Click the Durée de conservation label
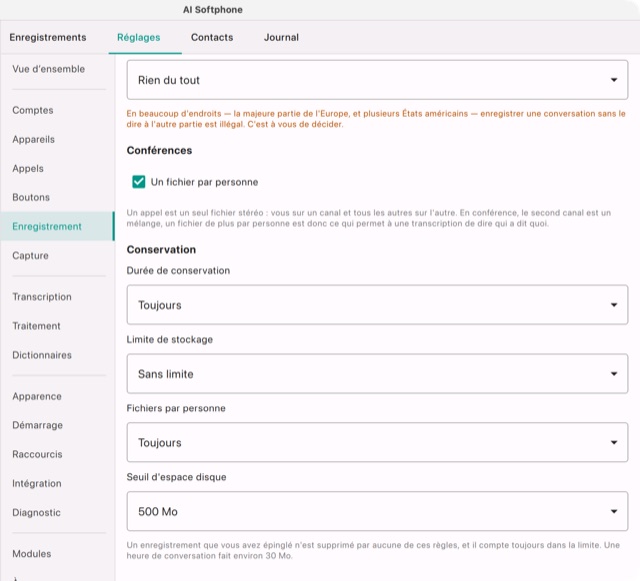This screenshot has width=640, height=581. (x=178, y=270)
